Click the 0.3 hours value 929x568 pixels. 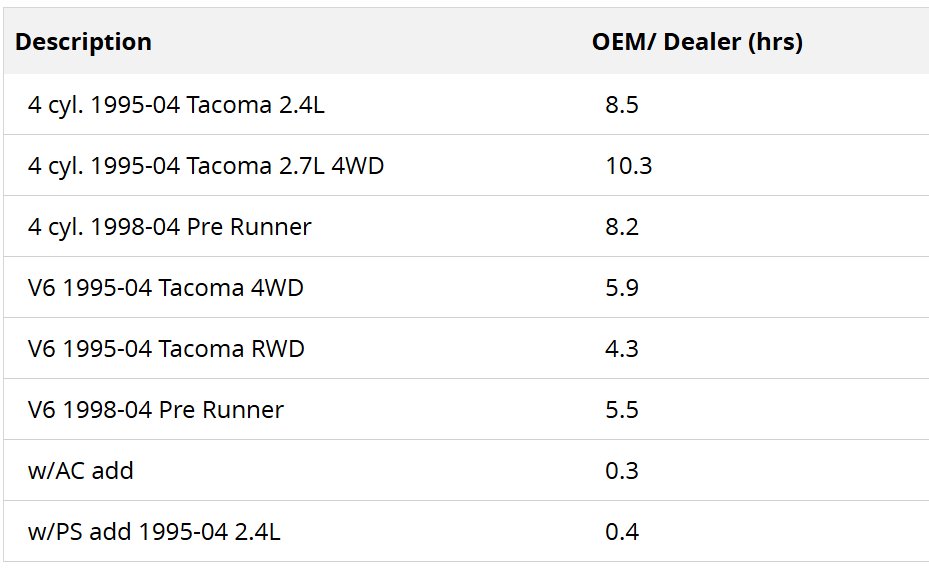(622, 471)
